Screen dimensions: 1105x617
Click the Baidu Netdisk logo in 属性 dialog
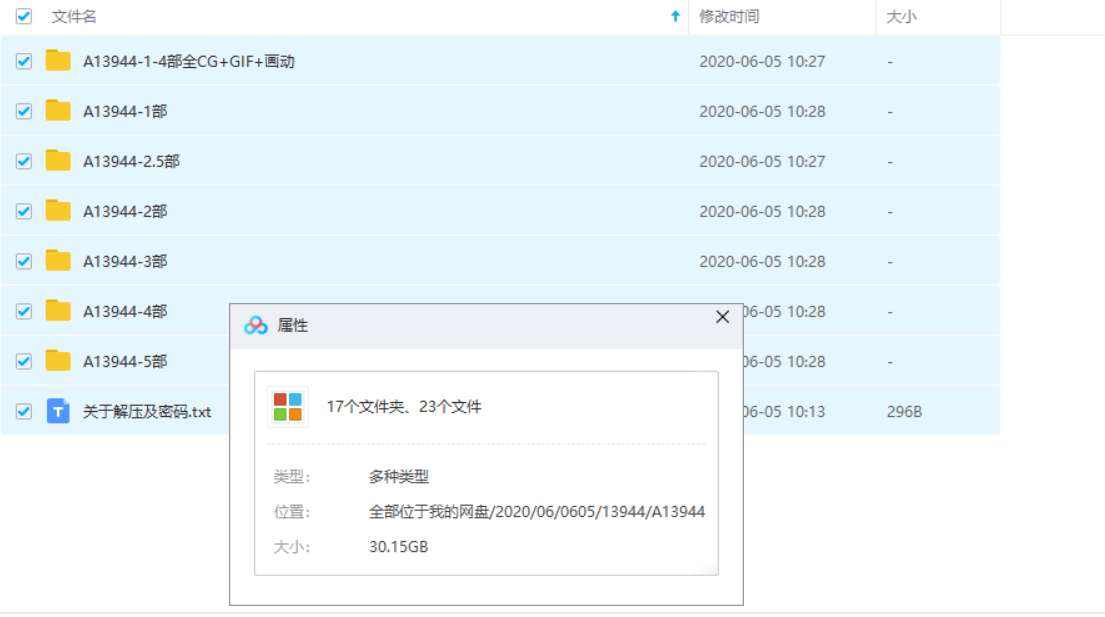[256, 326]
